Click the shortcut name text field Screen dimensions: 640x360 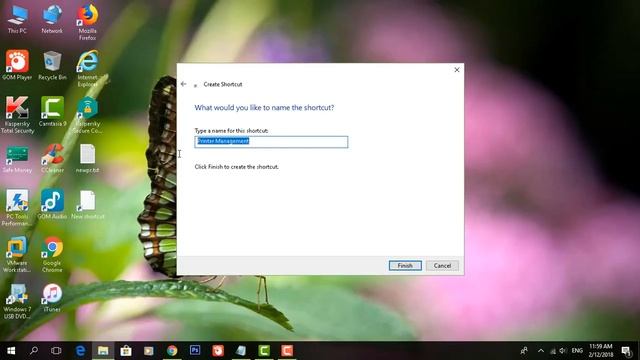(271, 142)
